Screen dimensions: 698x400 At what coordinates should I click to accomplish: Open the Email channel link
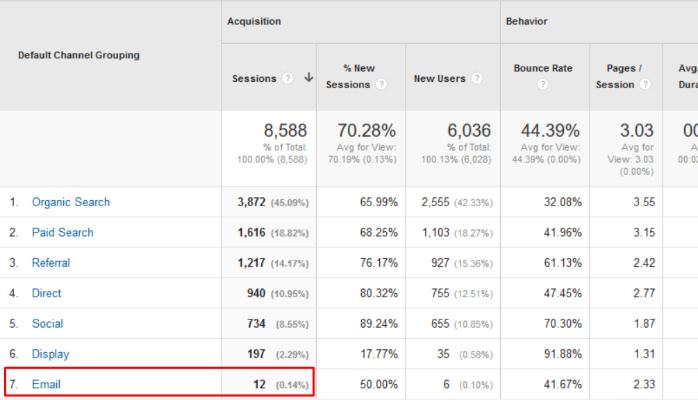[x=46, y=384]
